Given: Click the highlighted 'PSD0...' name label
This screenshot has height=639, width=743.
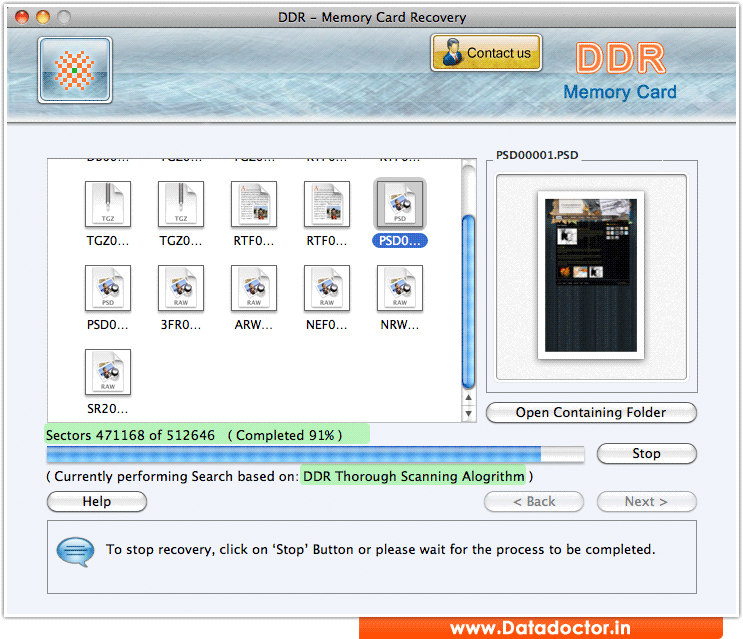Looking at the screenshot, I should 400,241.
